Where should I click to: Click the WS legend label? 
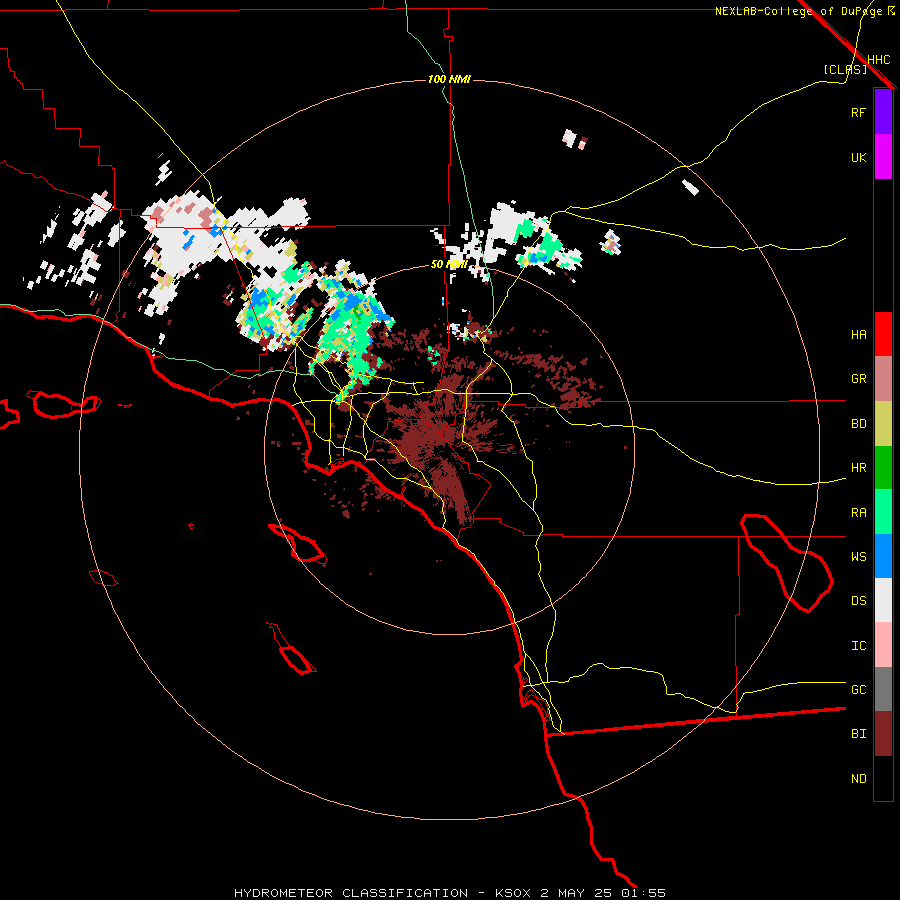[858, 557]
